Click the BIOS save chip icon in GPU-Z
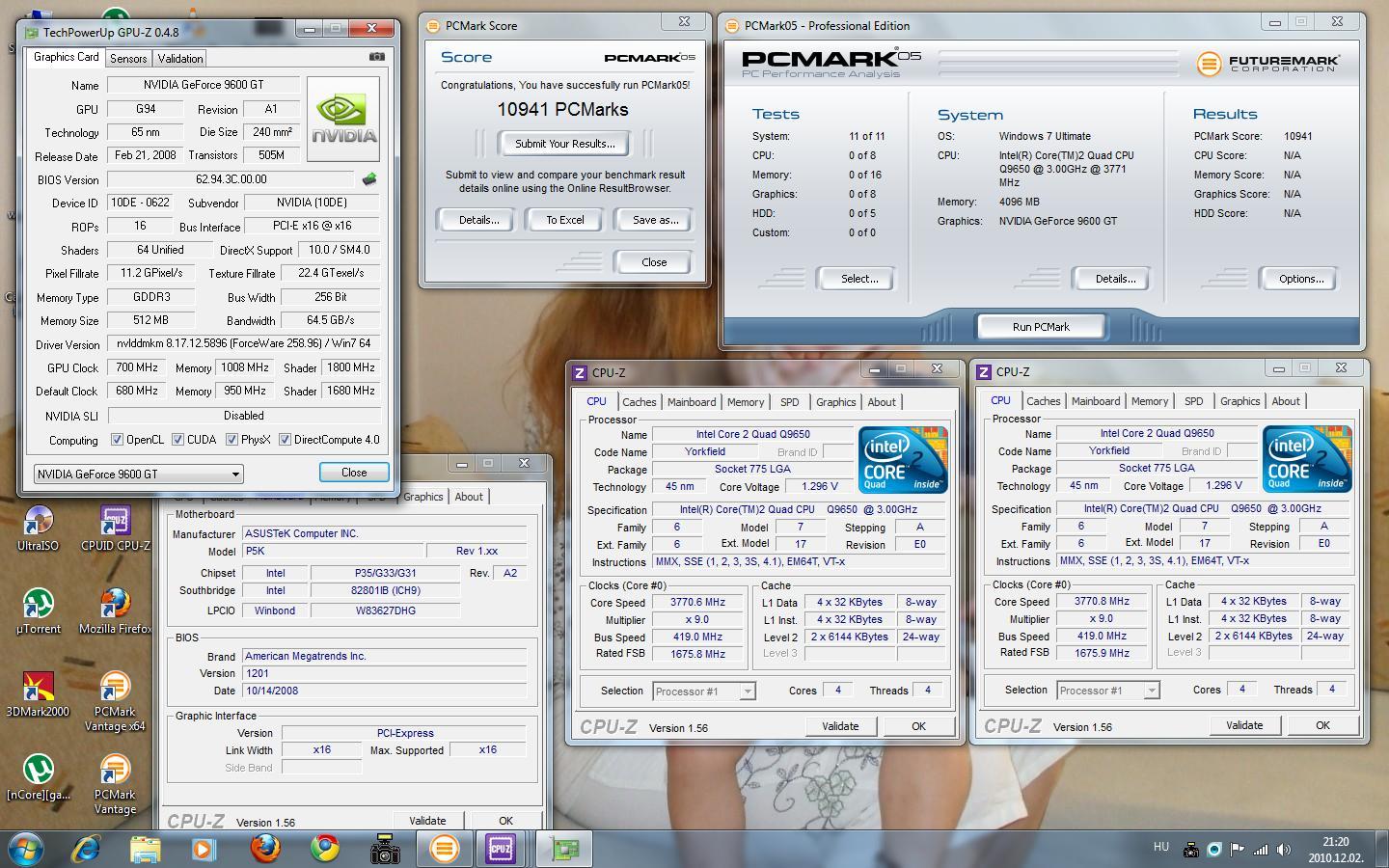This screenshot has height=868, width=1389. point(368,179)
